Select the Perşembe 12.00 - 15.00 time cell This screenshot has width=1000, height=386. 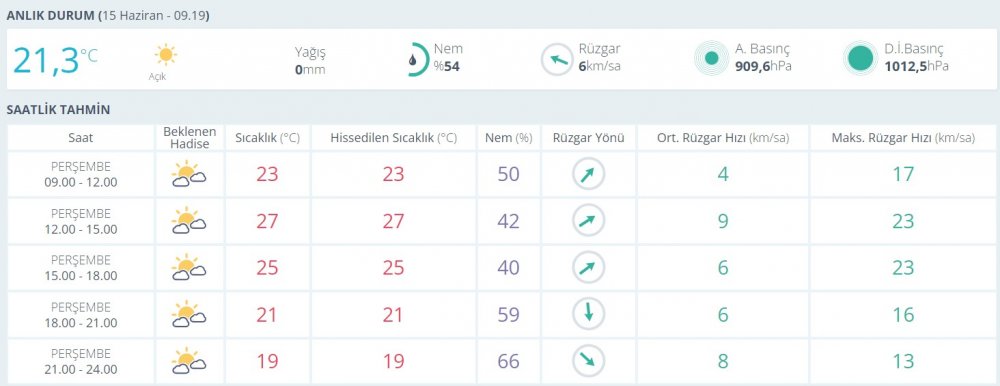pyautogui.click(x=81, y=221)
